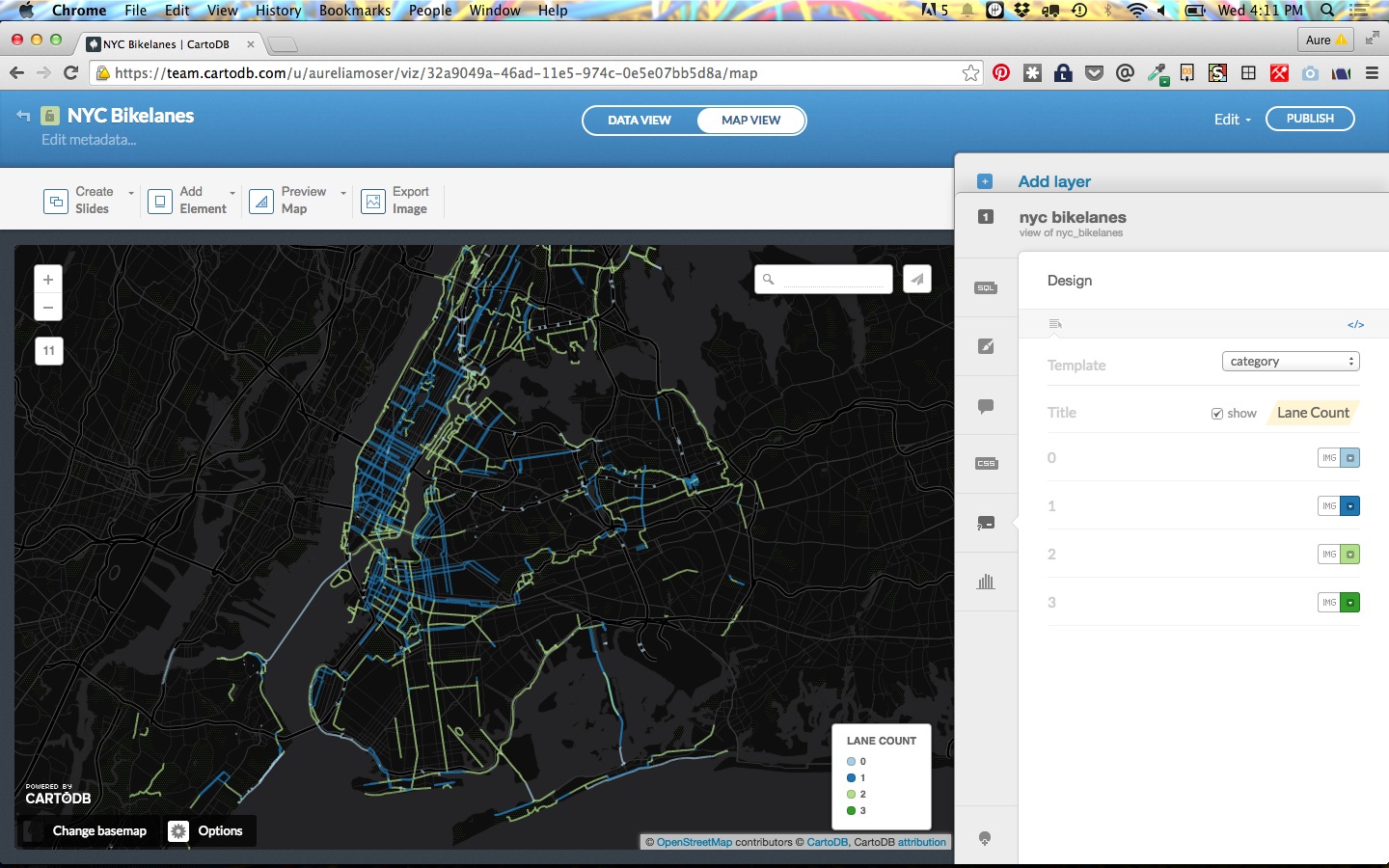The image size is (1389, 868).
Task: Click the NYC Bikelanes map title
Action: click(x=130, y=116)
